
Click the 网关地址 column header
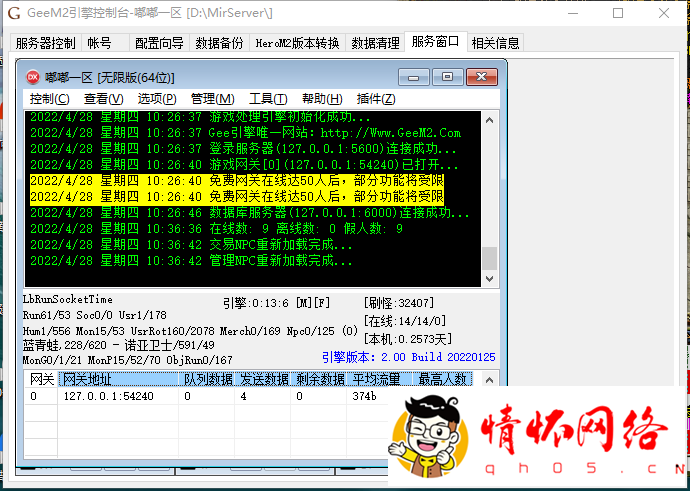118,379
